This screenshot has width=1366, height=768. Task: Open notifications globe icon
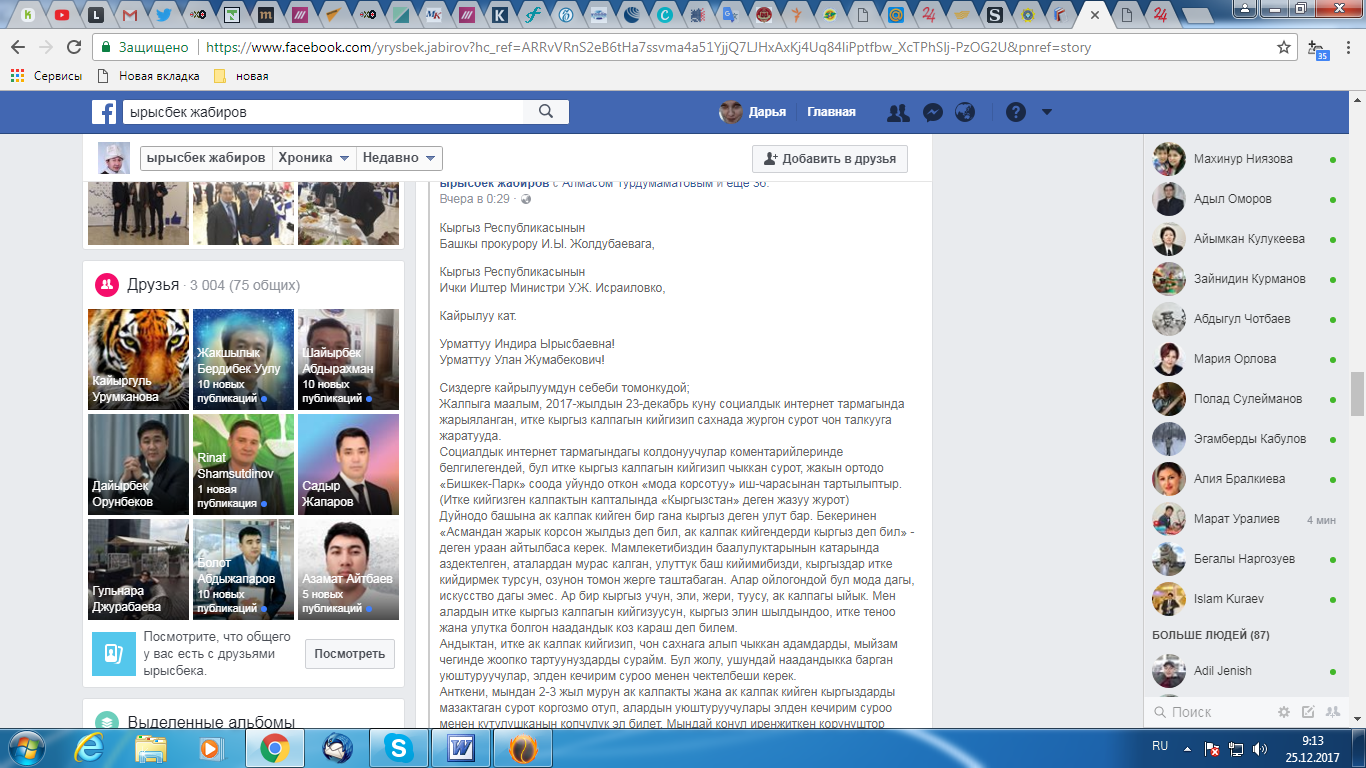point(965,112)
